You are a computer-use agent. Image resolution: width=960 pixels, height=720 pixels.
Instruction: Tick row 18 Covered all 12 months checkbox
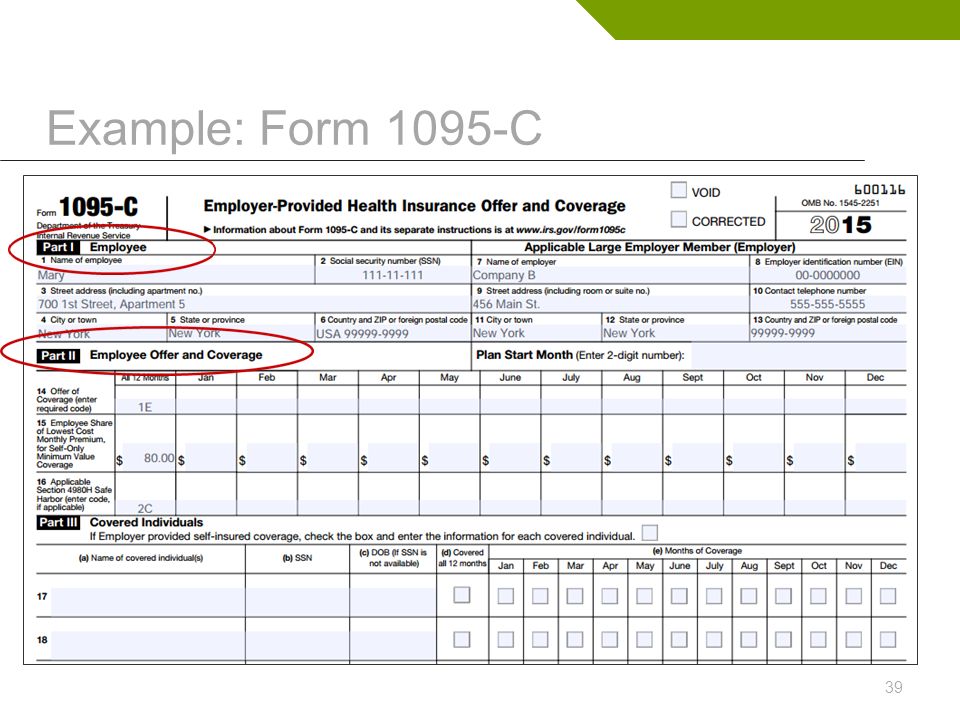(462, 639)
